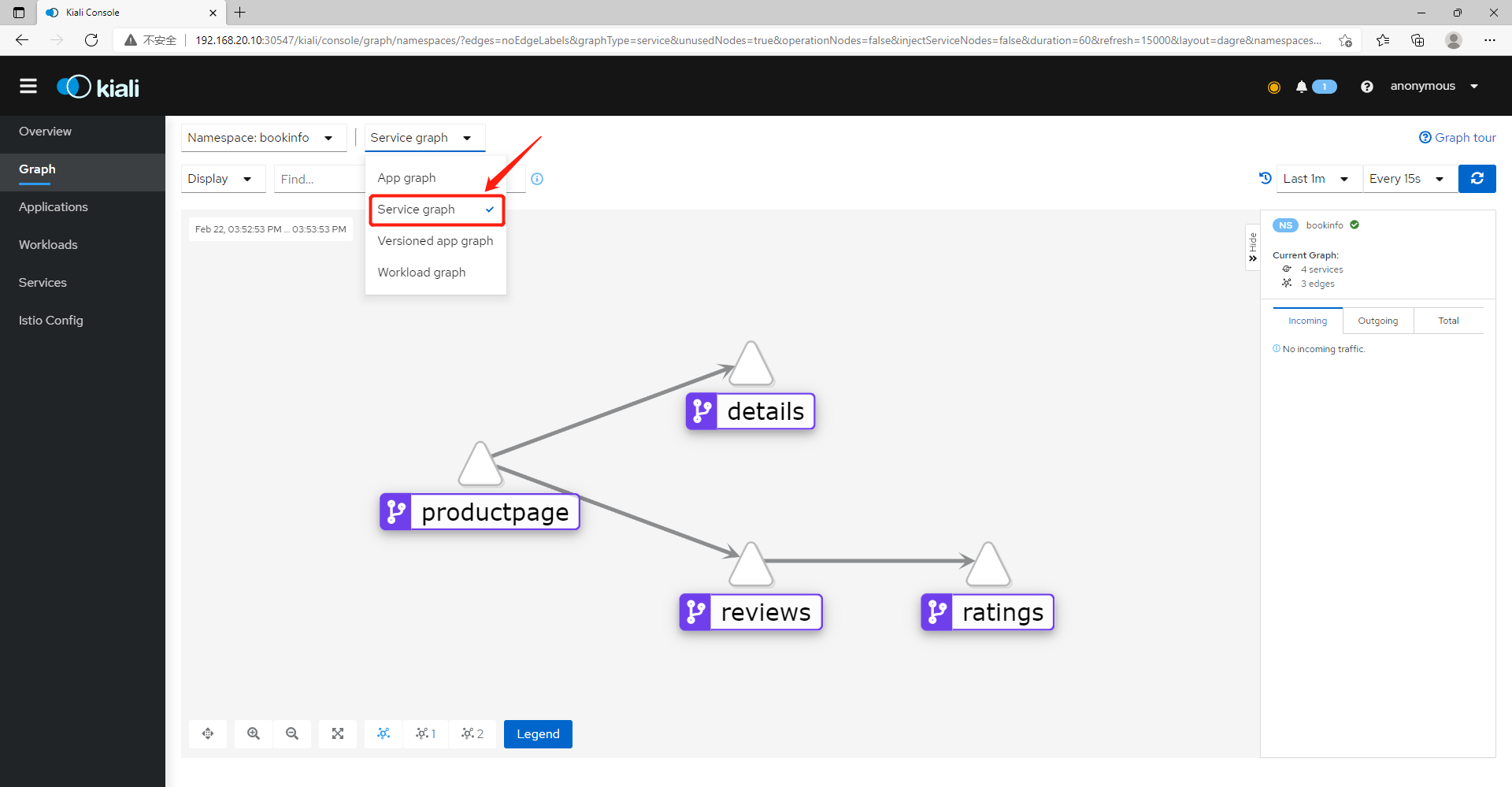The image size is (1512, 787).
Task: Open a new browser tab
Action: coord(240,13)
